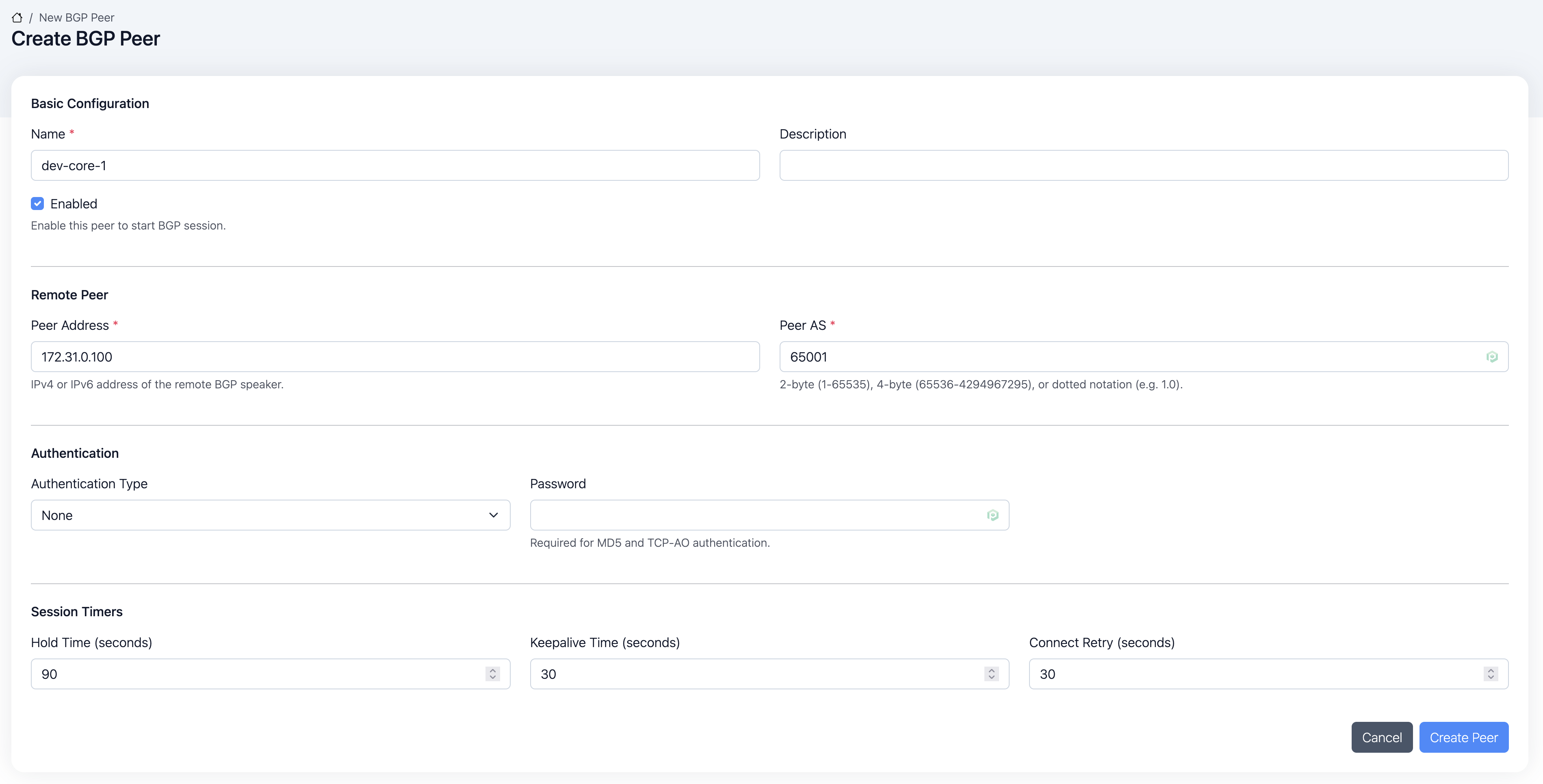This screenshot has height=784, width=1543.
Task: Click the '2-byte (1-65535)' help text
Action: point(981,385)
